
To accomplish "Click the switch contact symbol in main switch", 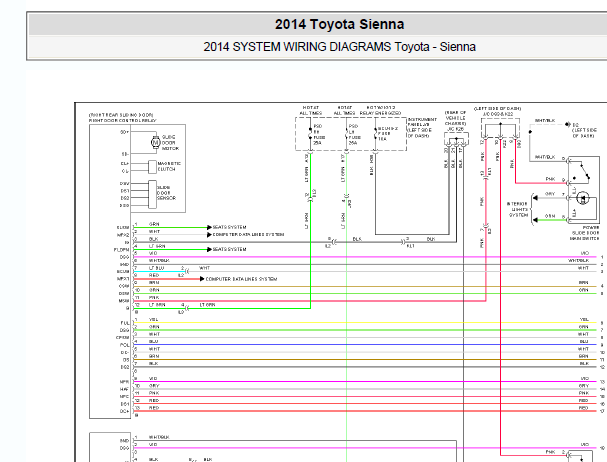I will pos(583,173).
